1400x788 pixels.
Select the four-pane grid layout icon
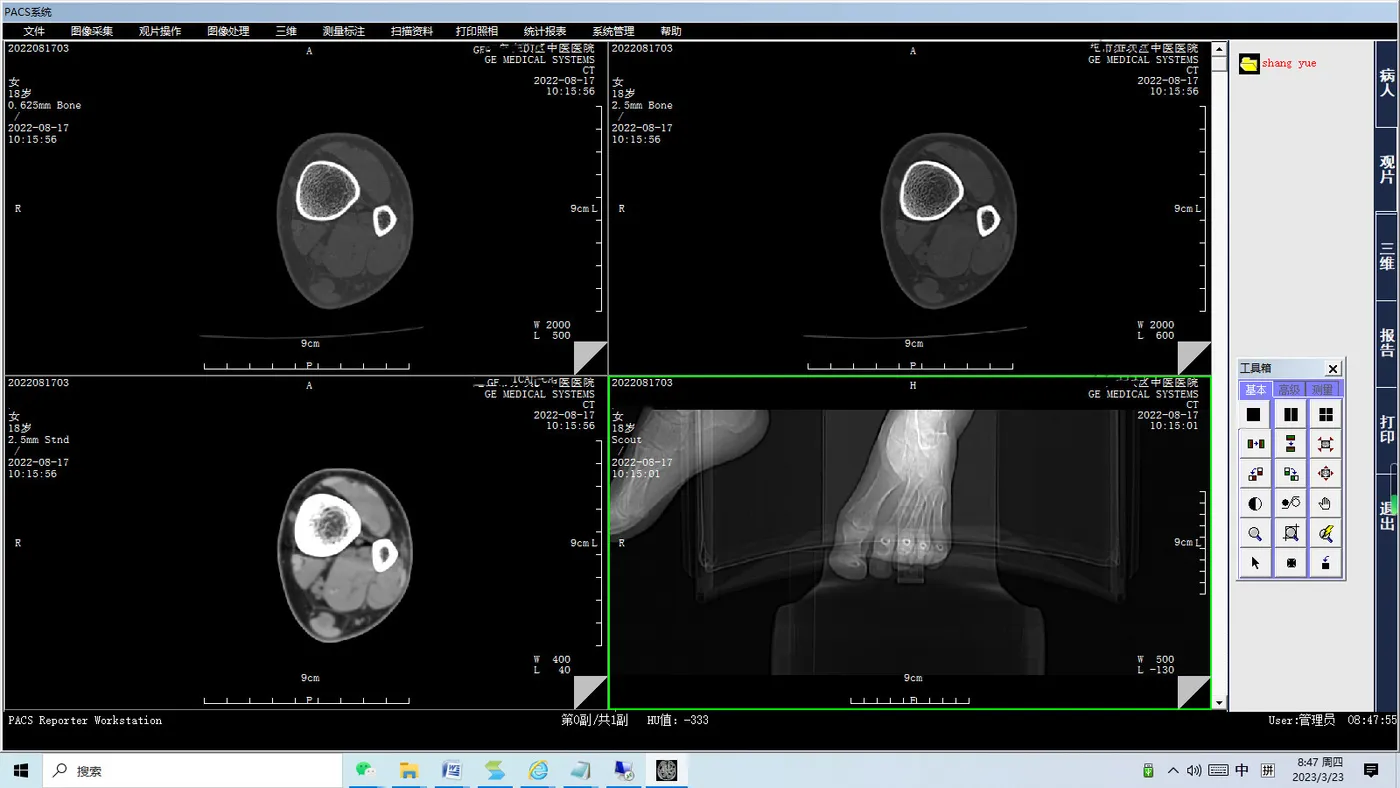(1326, 414)
